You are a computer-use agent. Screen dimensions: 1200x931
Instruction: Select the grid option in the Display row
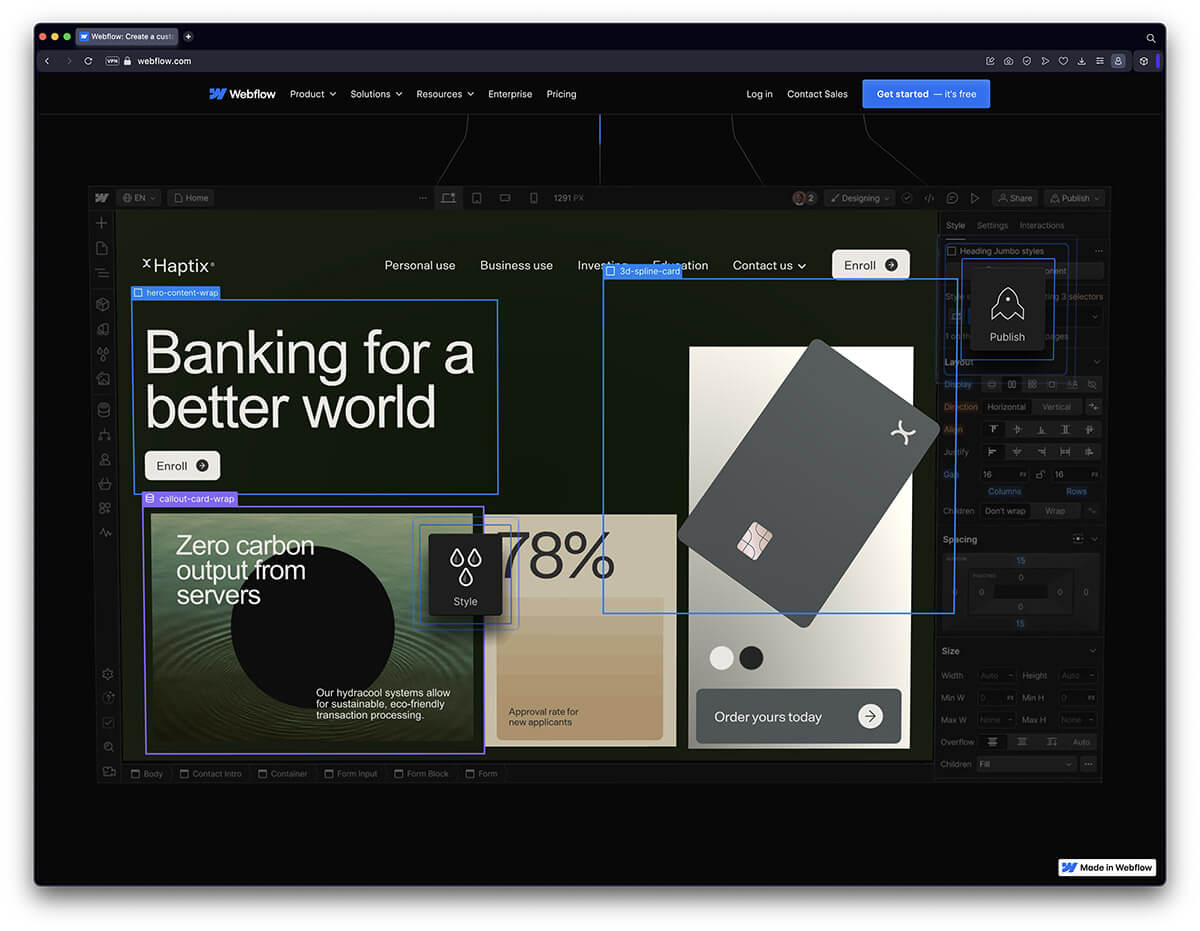(x=1033, y=384)
